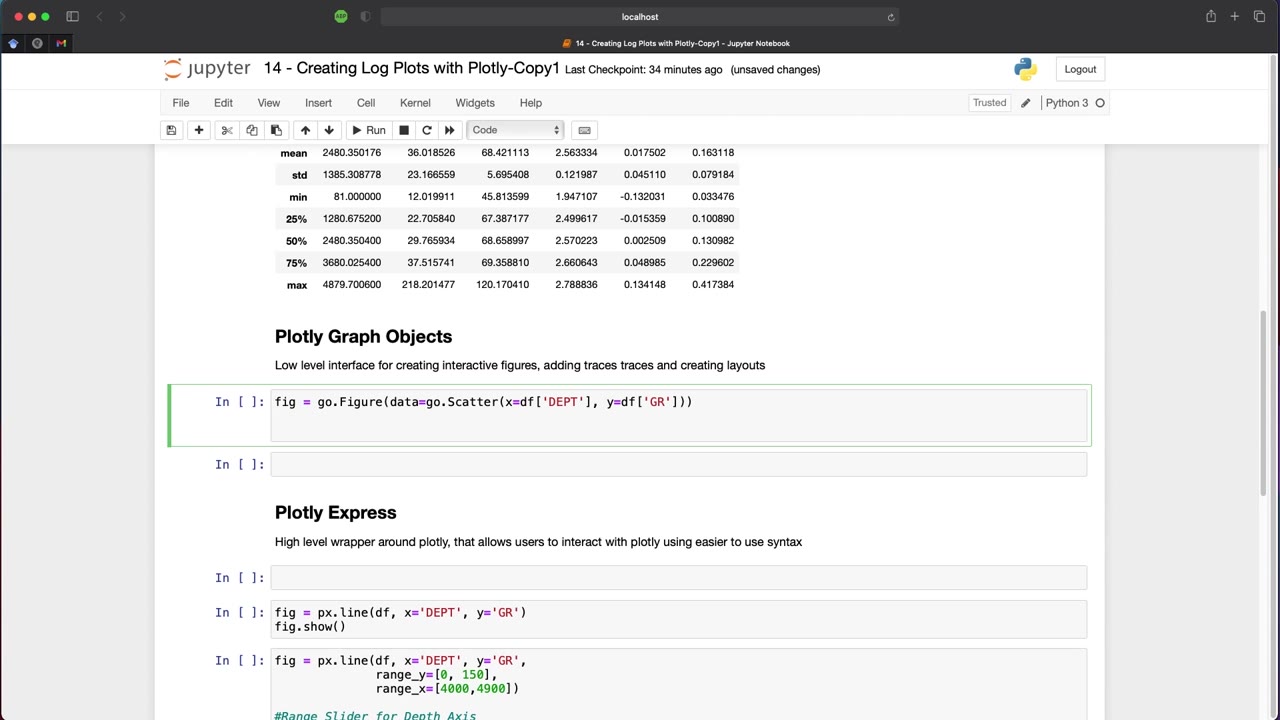
Task: Open the Help menu
Action: (531, 103)
